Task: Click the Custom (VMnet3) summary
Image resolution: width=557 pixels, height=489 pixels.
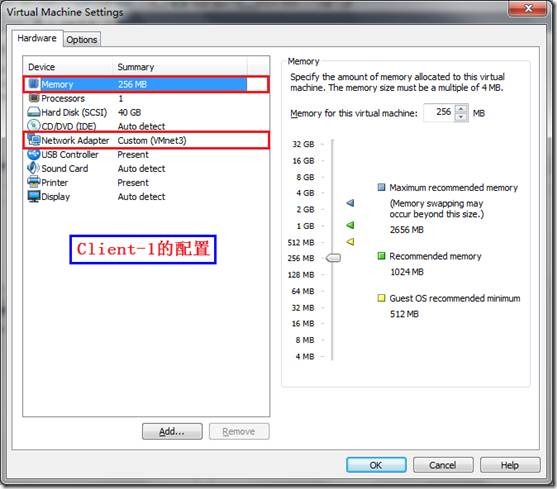Action: [x=152, y=141]
